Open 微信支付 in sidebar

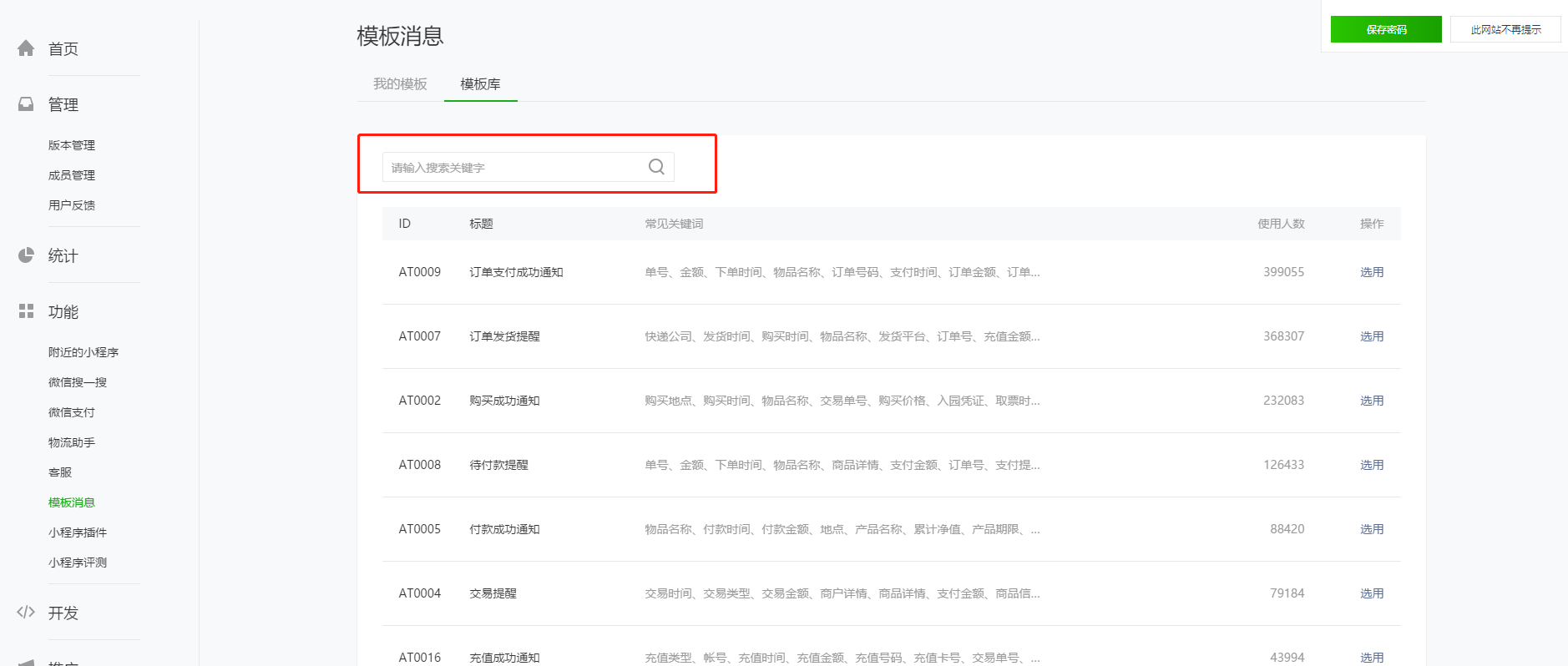click(x=72, y=412)
